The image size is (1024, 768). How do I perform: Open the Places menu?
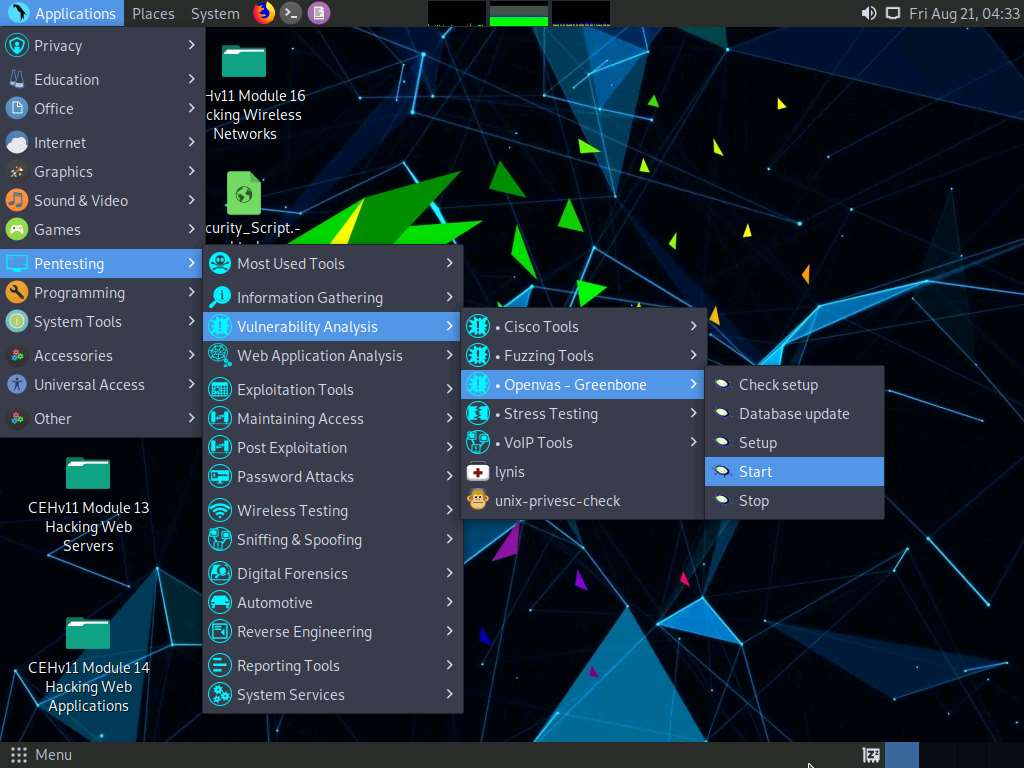point(153,13)
